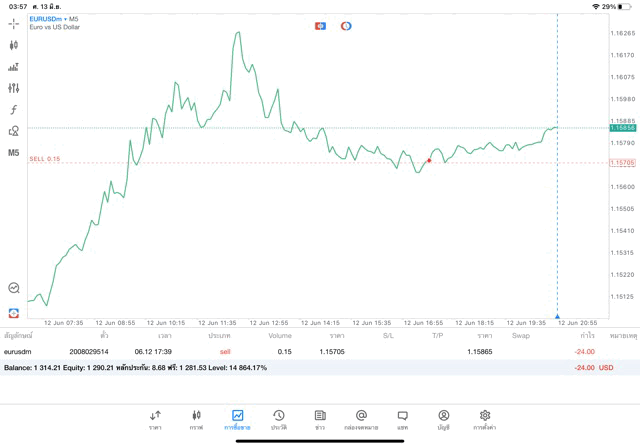Select the eurusdm sell position row
The width and height of the screenshot is (640, 447).
click(300, 351)
